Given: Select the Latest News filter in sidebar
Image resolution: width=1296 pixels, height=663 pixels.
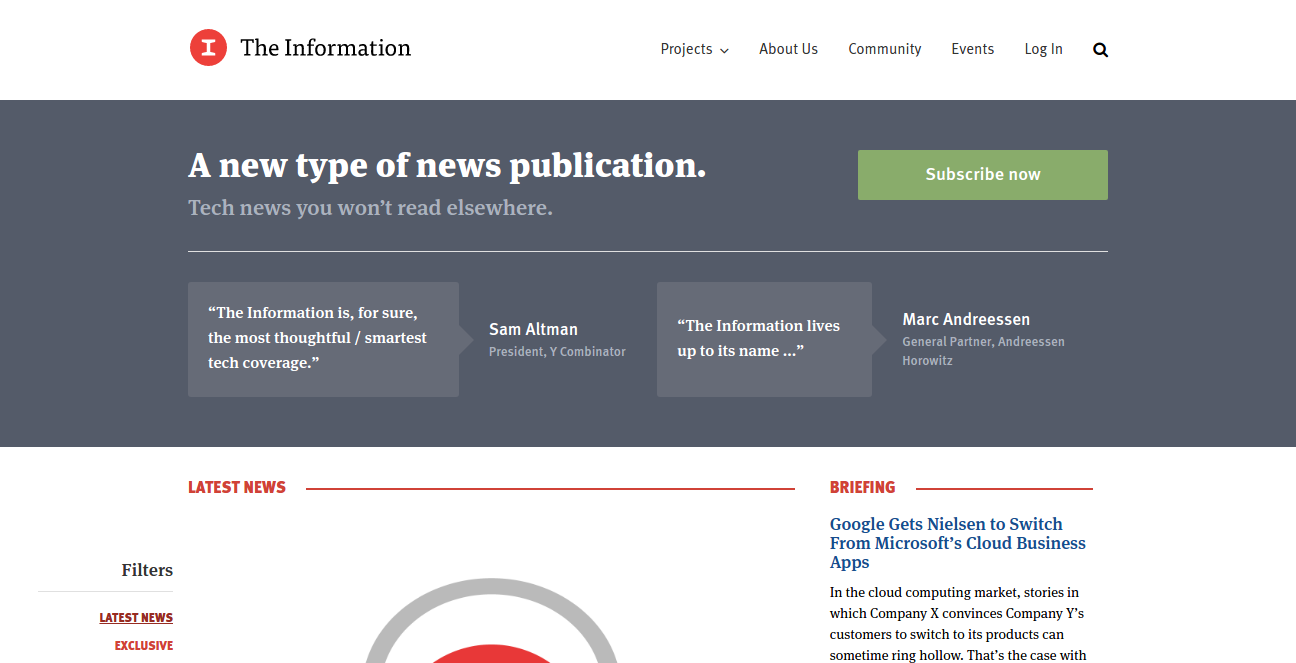Looking at the screenshot, I should click(x=136, y=618).
